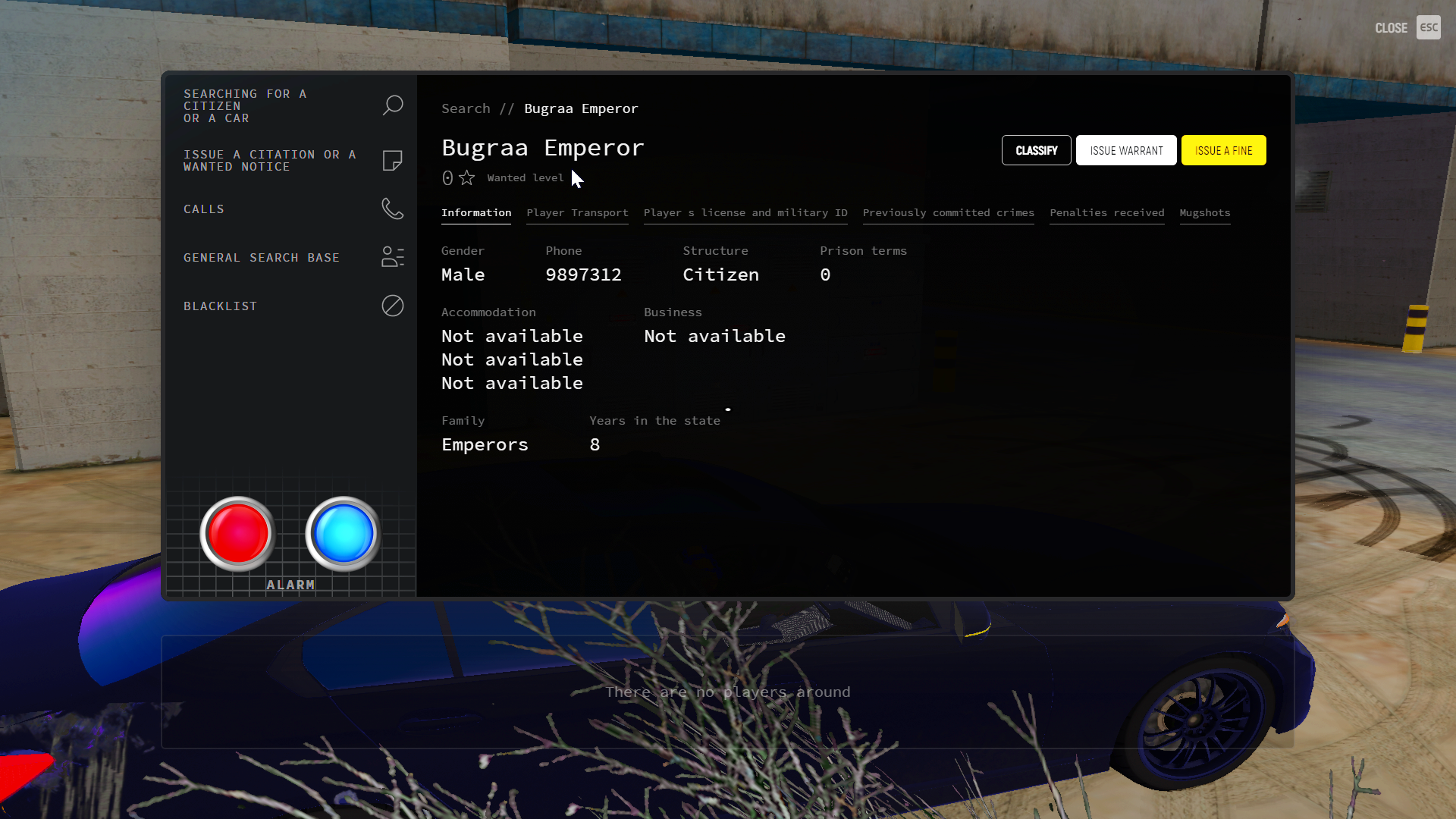Click the Classify button
1456x819 pixels.
1036,150
